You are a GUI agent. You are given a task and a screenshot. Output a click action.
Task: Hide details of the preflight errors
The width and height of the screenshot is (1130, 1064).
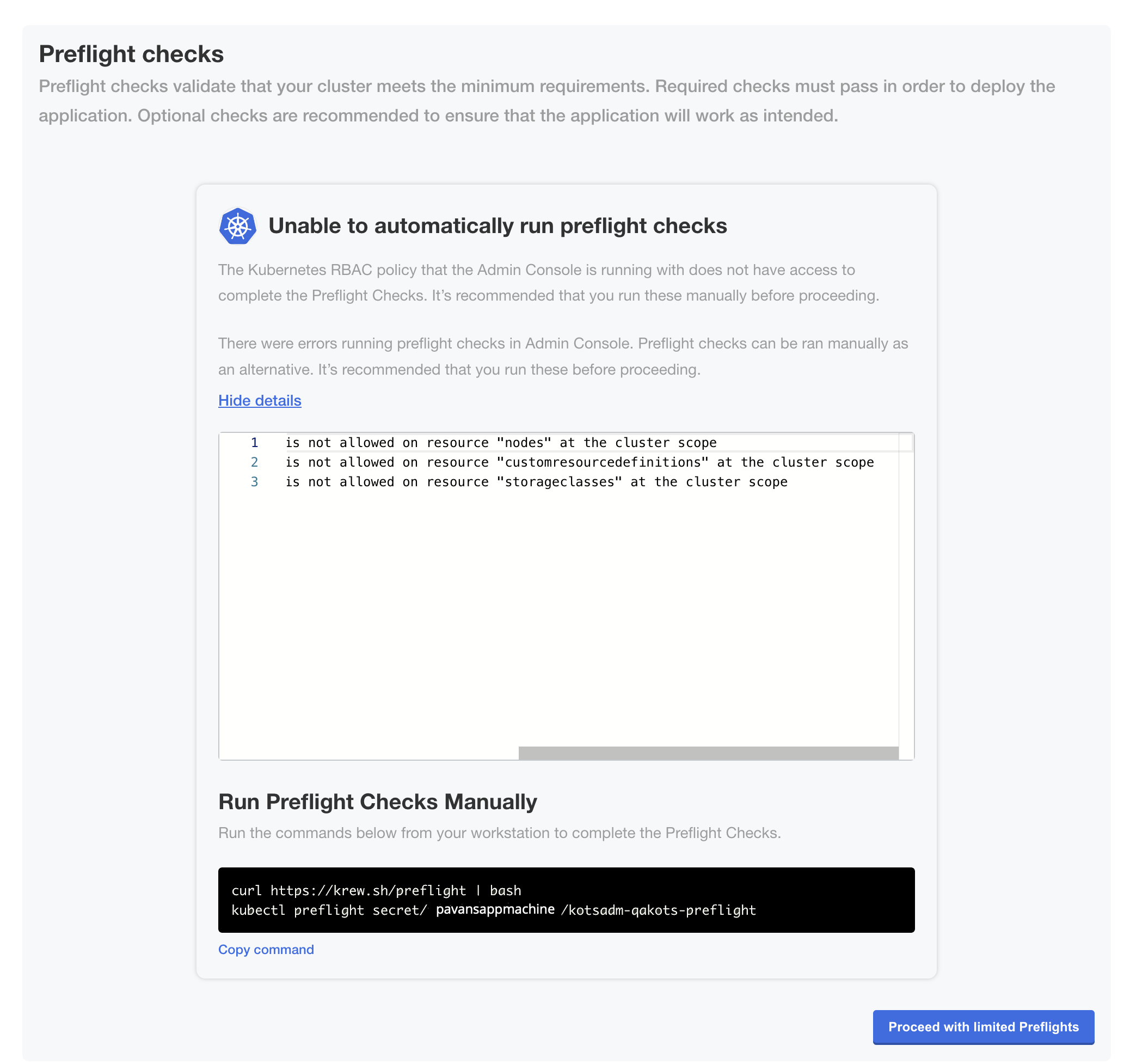tap(259, 400)
